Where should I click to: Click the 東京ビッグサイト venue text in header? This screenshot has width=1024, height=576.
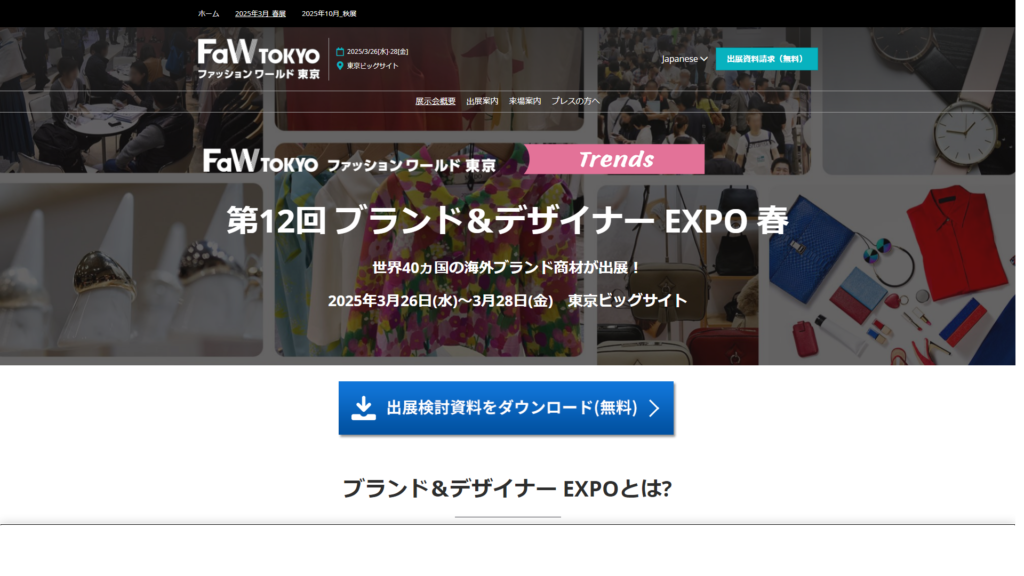click(x=373, y=66)
